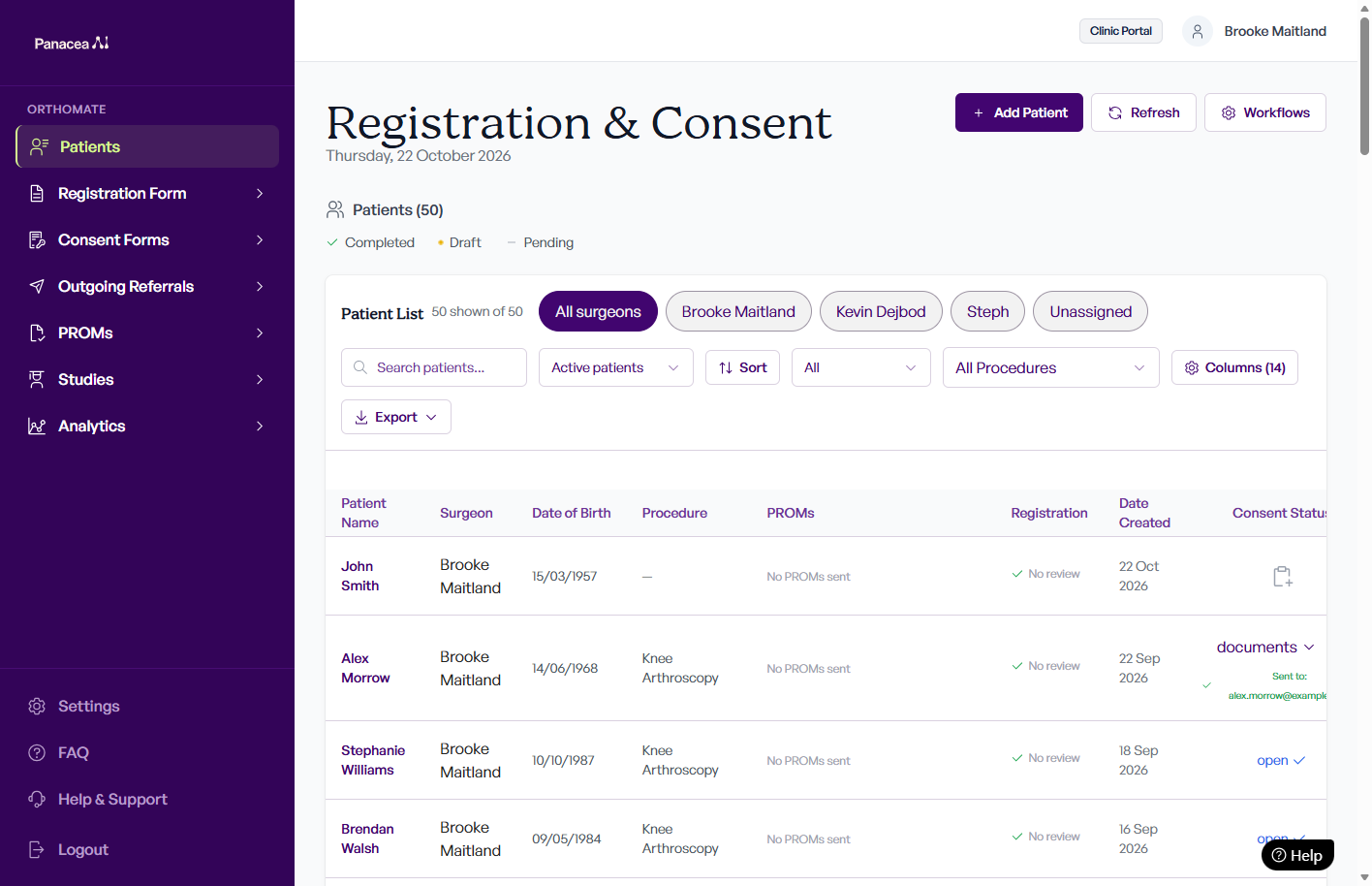Screen dimensions: 1372x886
Task: Select the Brooke Maitland surgeon tab
Action: click(738, 311)
